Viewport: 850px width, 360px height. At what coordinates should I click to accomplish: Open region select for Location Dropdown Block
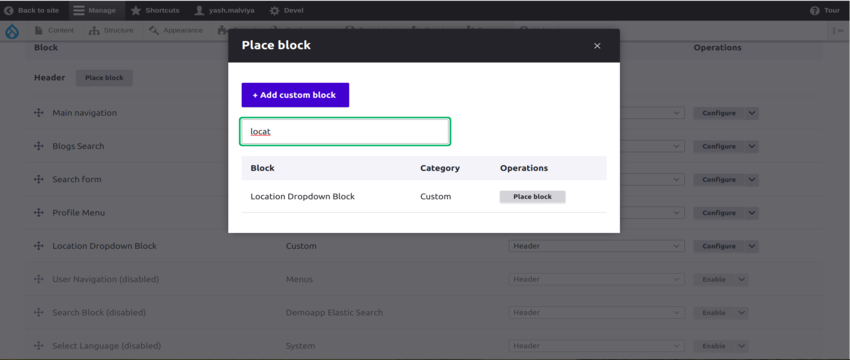point(596,246)
